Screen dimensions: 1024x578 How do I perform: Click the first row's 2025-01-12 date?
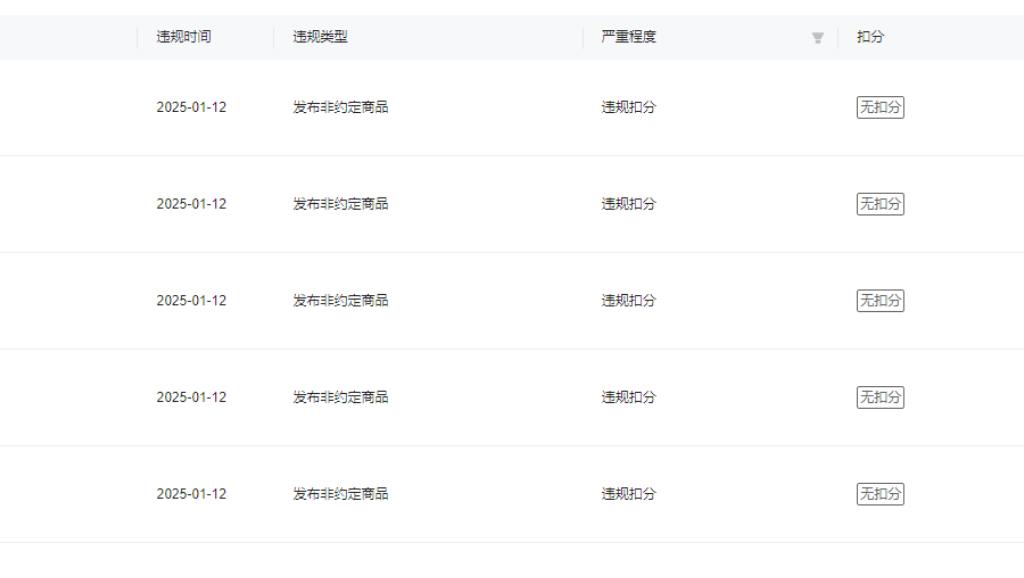pos(191,107)
